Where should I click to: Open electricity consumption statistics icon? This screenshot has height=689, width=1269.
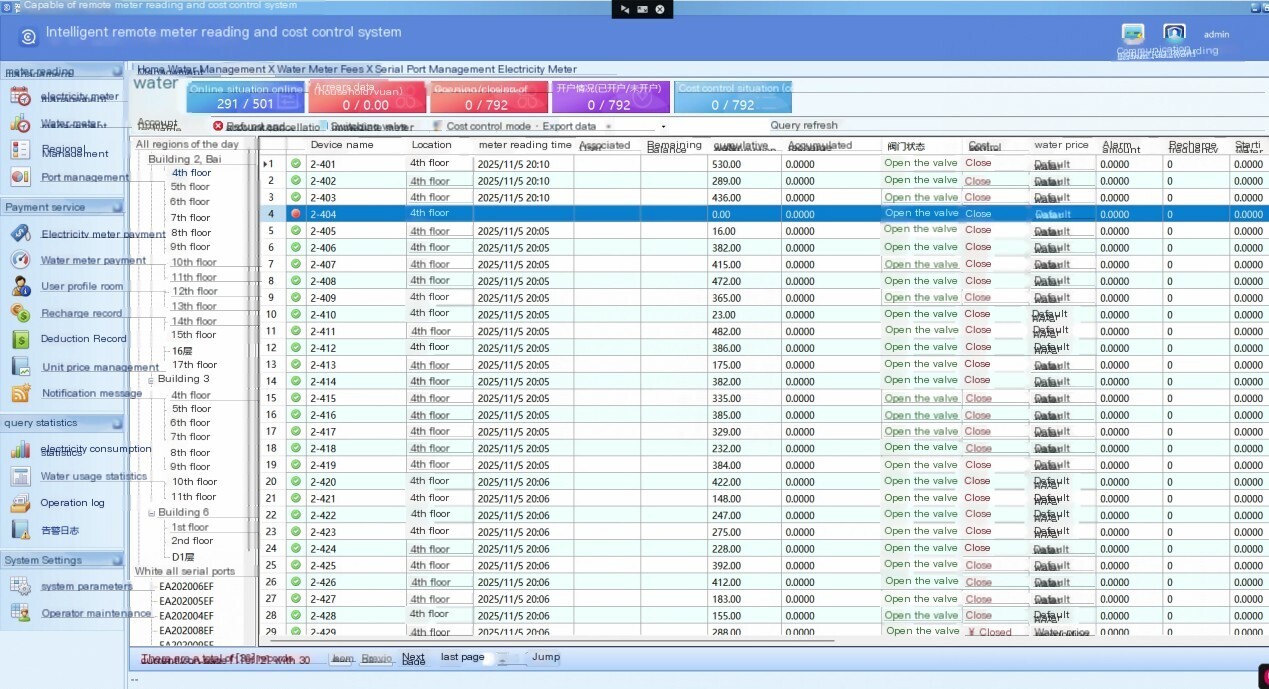point(20,450)
